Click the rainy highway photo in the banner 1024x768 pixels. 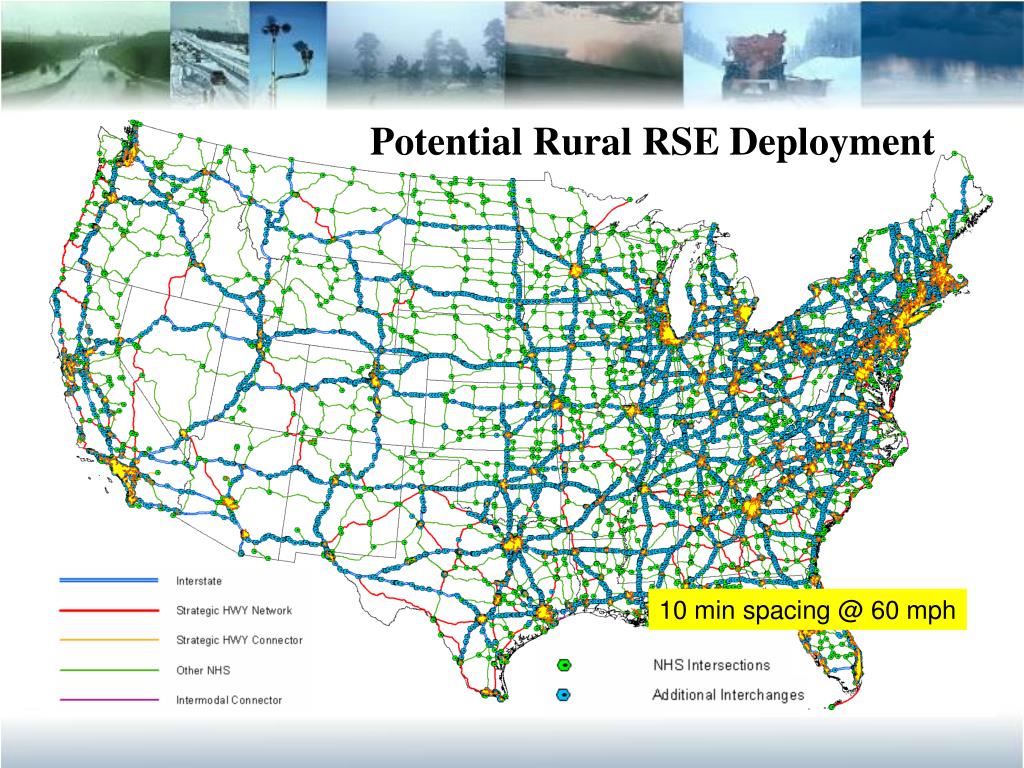pyautogui.click(x=86, y=54)
